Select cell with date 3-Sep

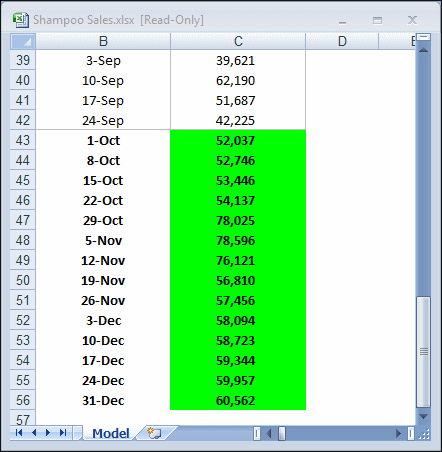tap(103, 60)
